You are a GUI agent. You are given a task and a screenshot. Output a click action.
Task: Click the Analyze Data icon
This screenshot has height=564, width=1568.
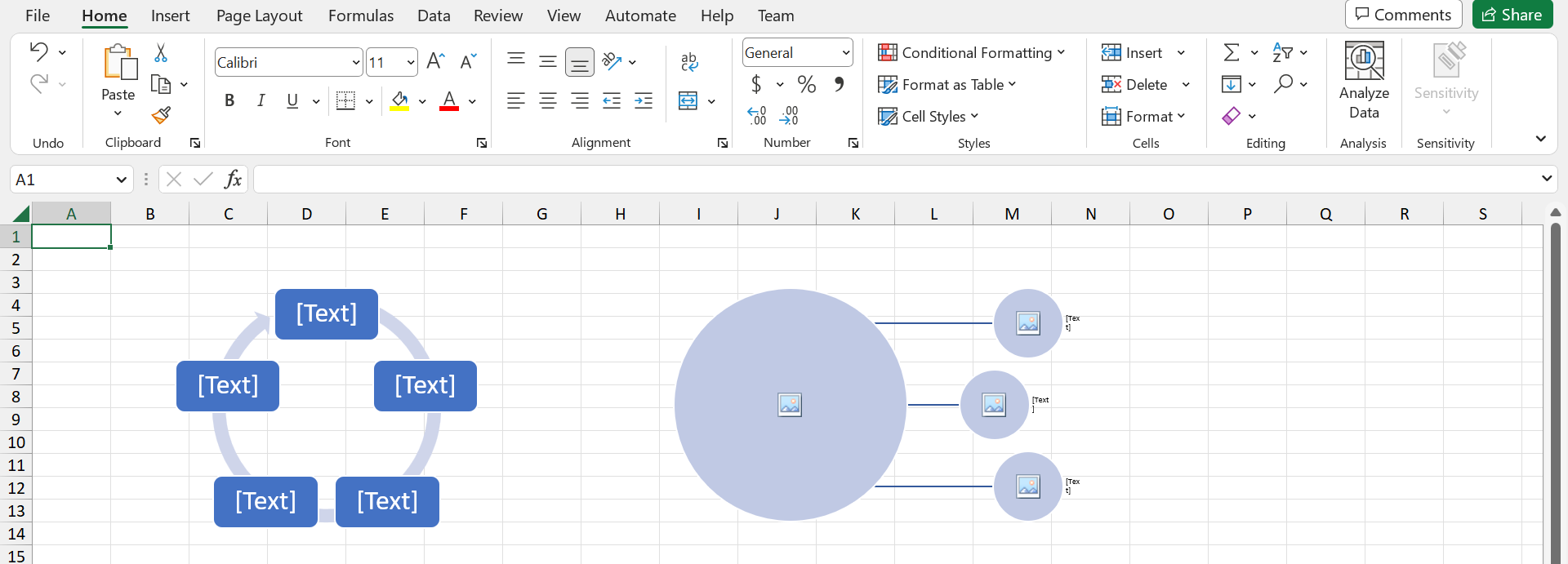point(1363,81)
